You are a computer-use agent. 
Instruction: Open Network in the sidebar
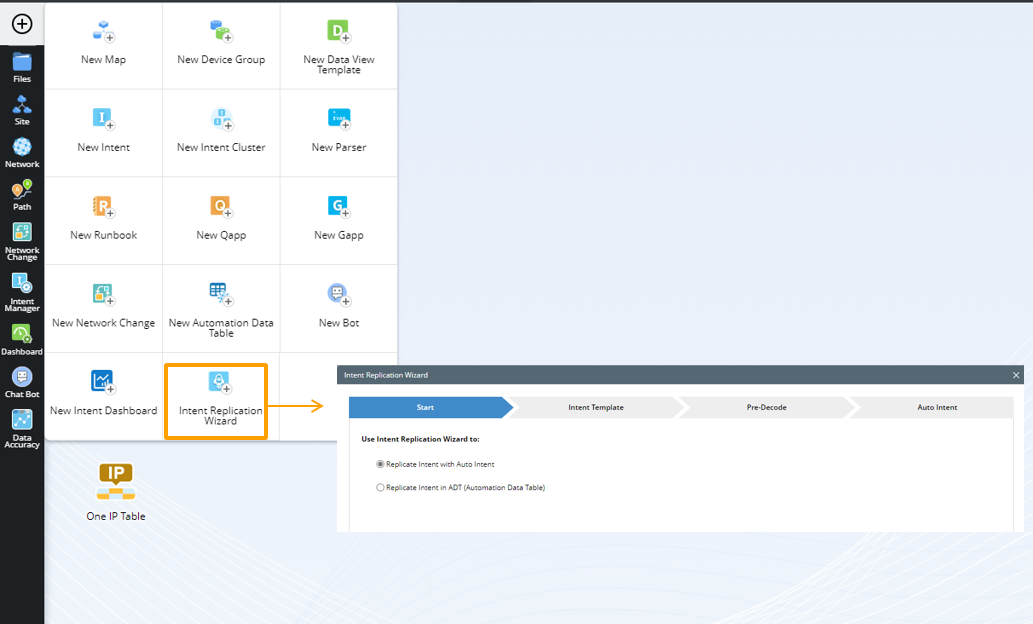22,153
